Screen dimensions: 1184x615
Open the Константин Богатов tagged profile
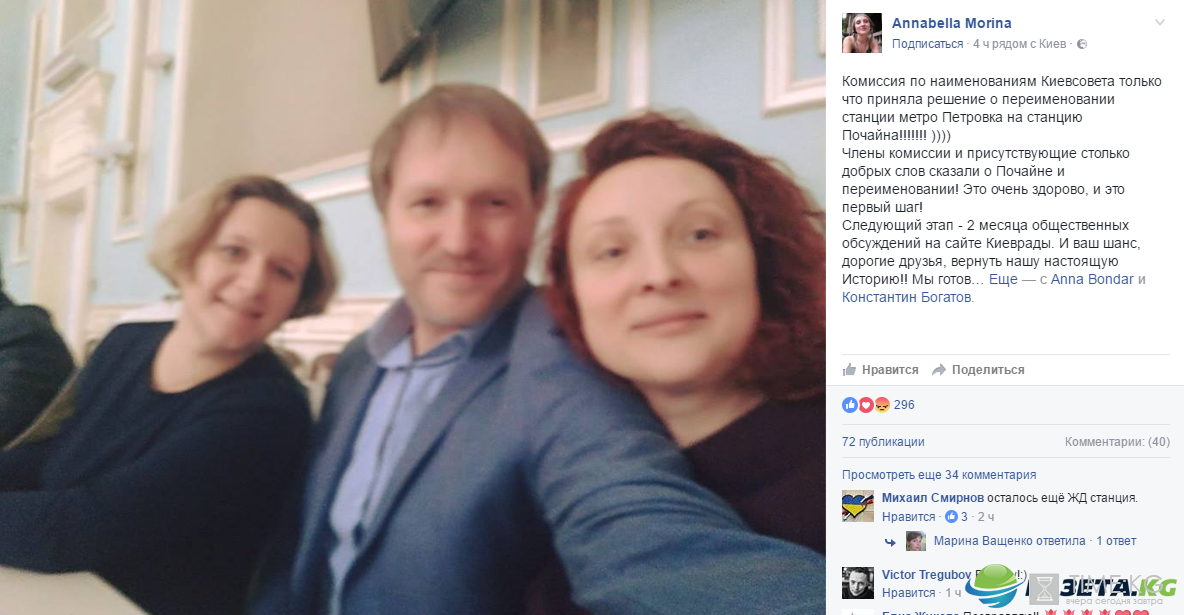tap(907, 298)
